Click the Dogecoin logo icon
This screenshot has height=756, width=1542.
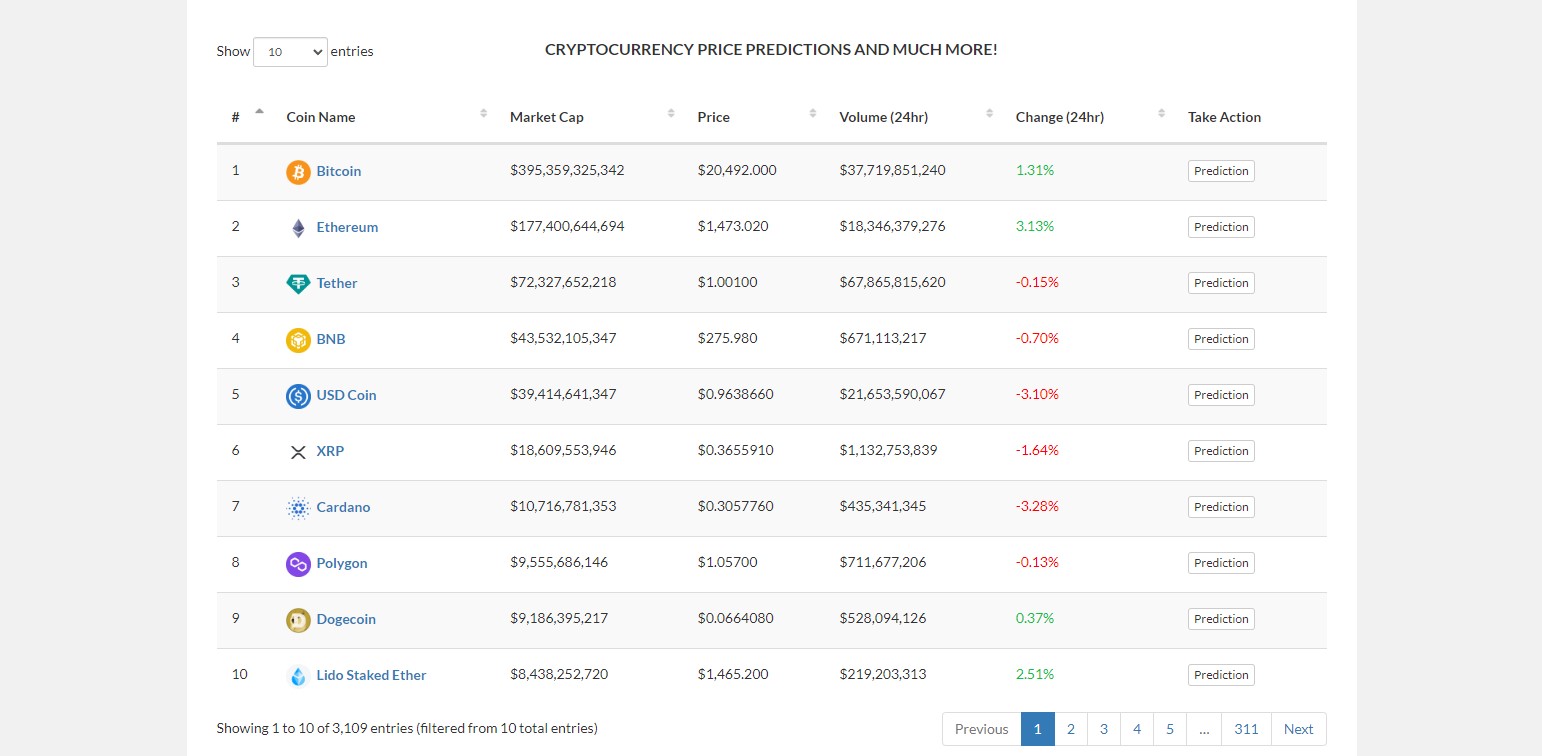tap(298, 619)
